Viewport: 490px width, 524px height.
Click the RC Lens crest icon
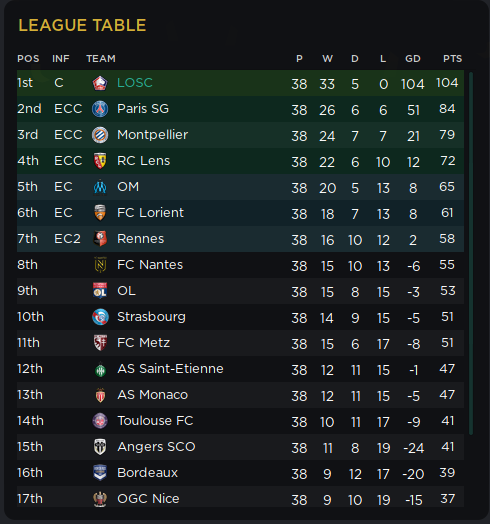click(x=100, y=161)
